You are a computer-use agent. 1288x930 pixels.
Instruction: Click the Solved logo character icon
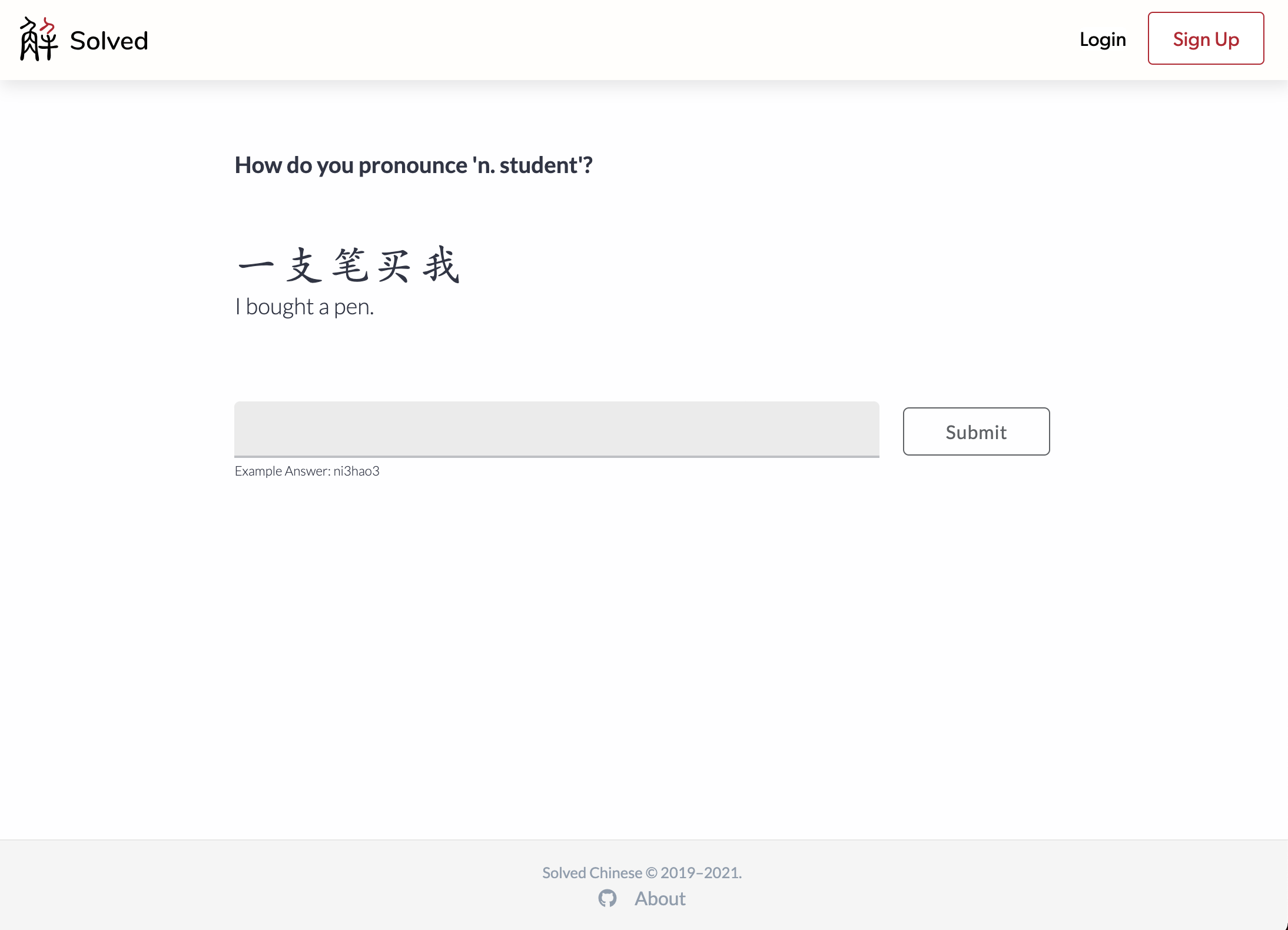point(38,39)
